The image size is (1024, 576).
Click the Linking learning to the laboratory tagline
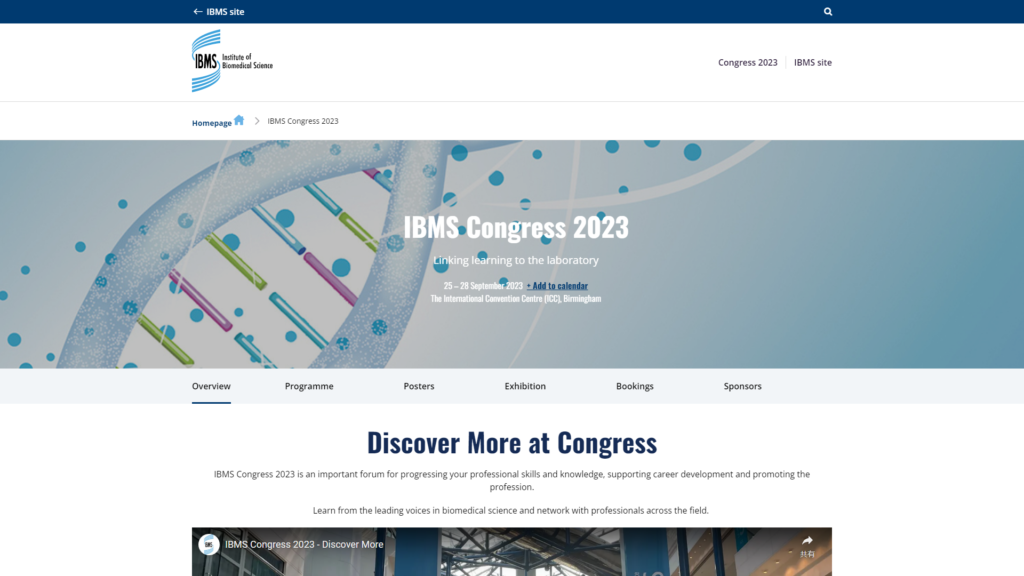click(516, 260)
